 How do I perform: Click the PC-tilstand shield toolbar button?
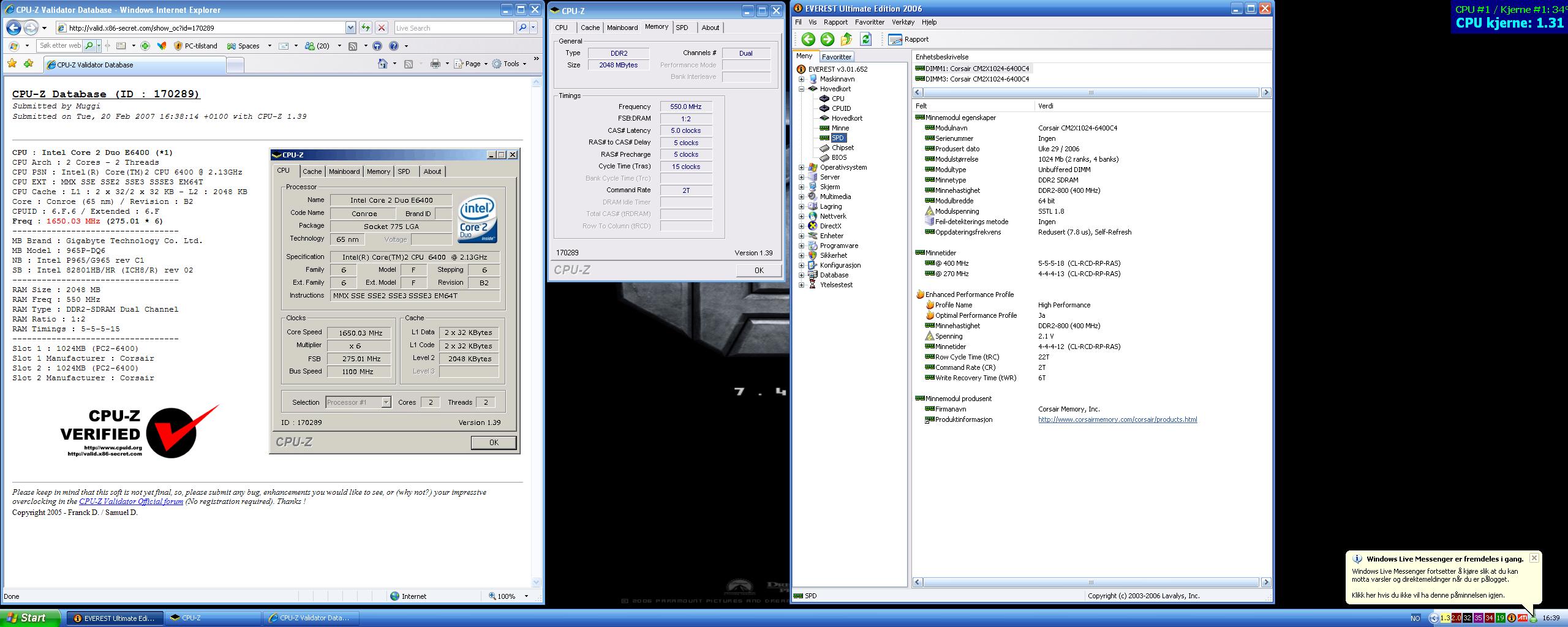(196, 46)
